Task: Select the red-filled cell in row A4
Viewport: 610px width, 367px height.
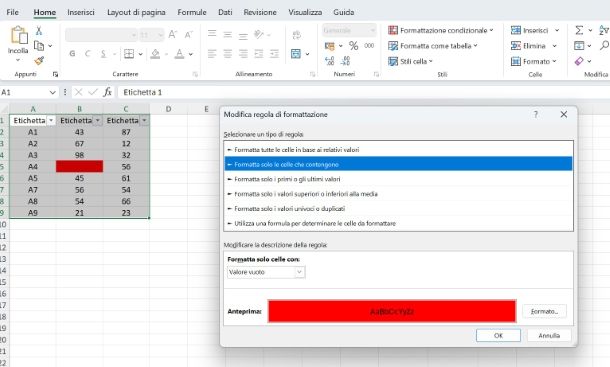Action: (79, 167)
